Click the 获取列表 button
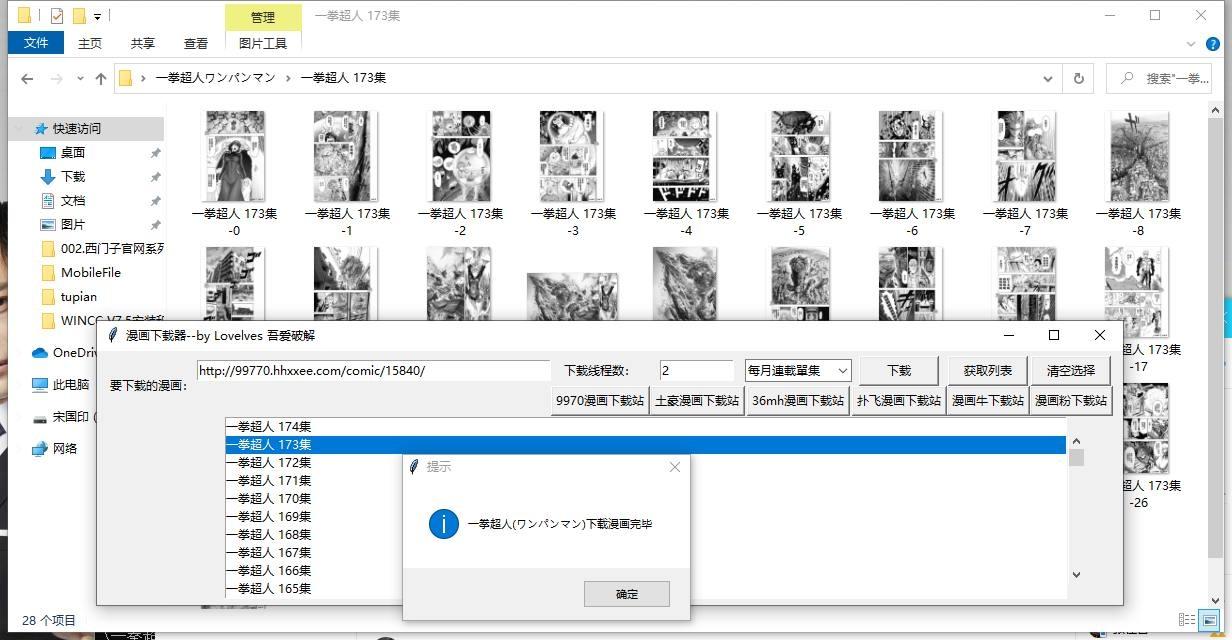This screenshot has height=640, width=1232. [987, 370]
